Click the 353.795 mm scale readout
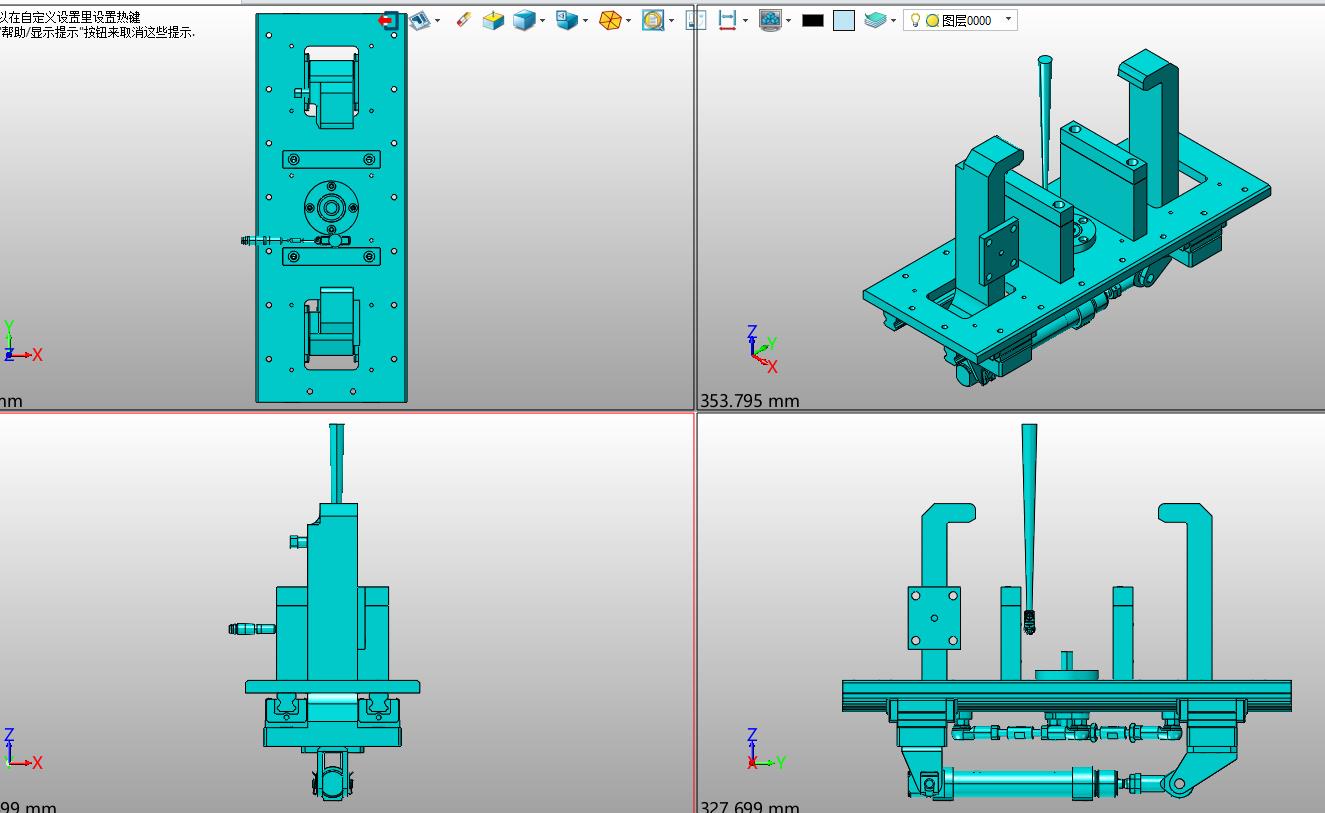 [750, 401]
